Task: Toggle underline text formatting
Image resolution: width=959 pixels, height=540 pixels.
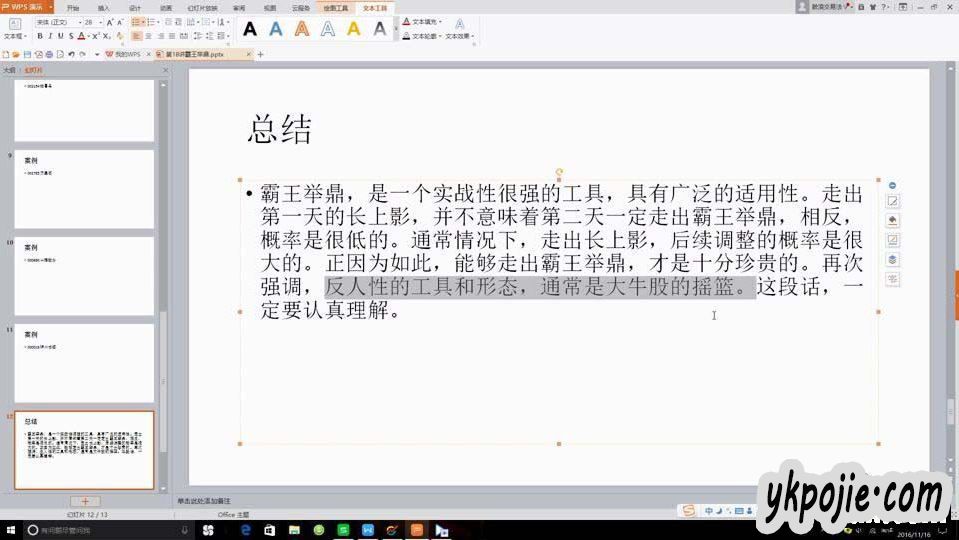Action: (60, 36)
